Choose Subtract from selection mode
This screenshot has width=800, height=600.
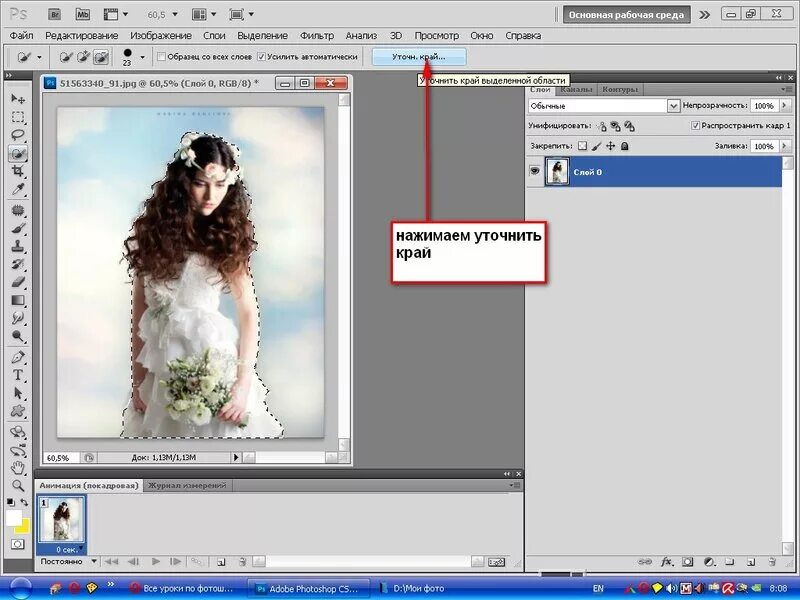[101, 57]
